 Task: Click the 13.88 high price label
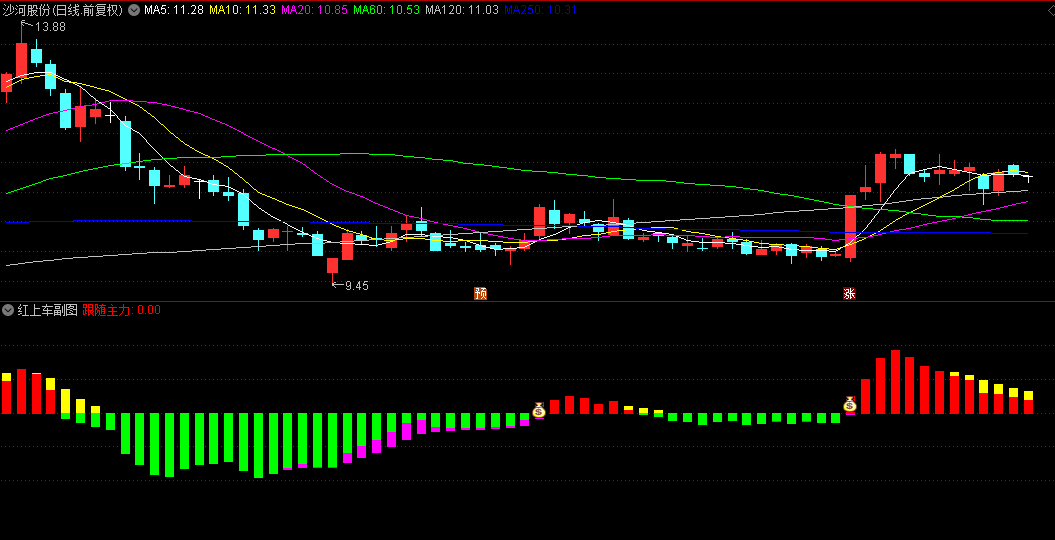tap(50, 27)
